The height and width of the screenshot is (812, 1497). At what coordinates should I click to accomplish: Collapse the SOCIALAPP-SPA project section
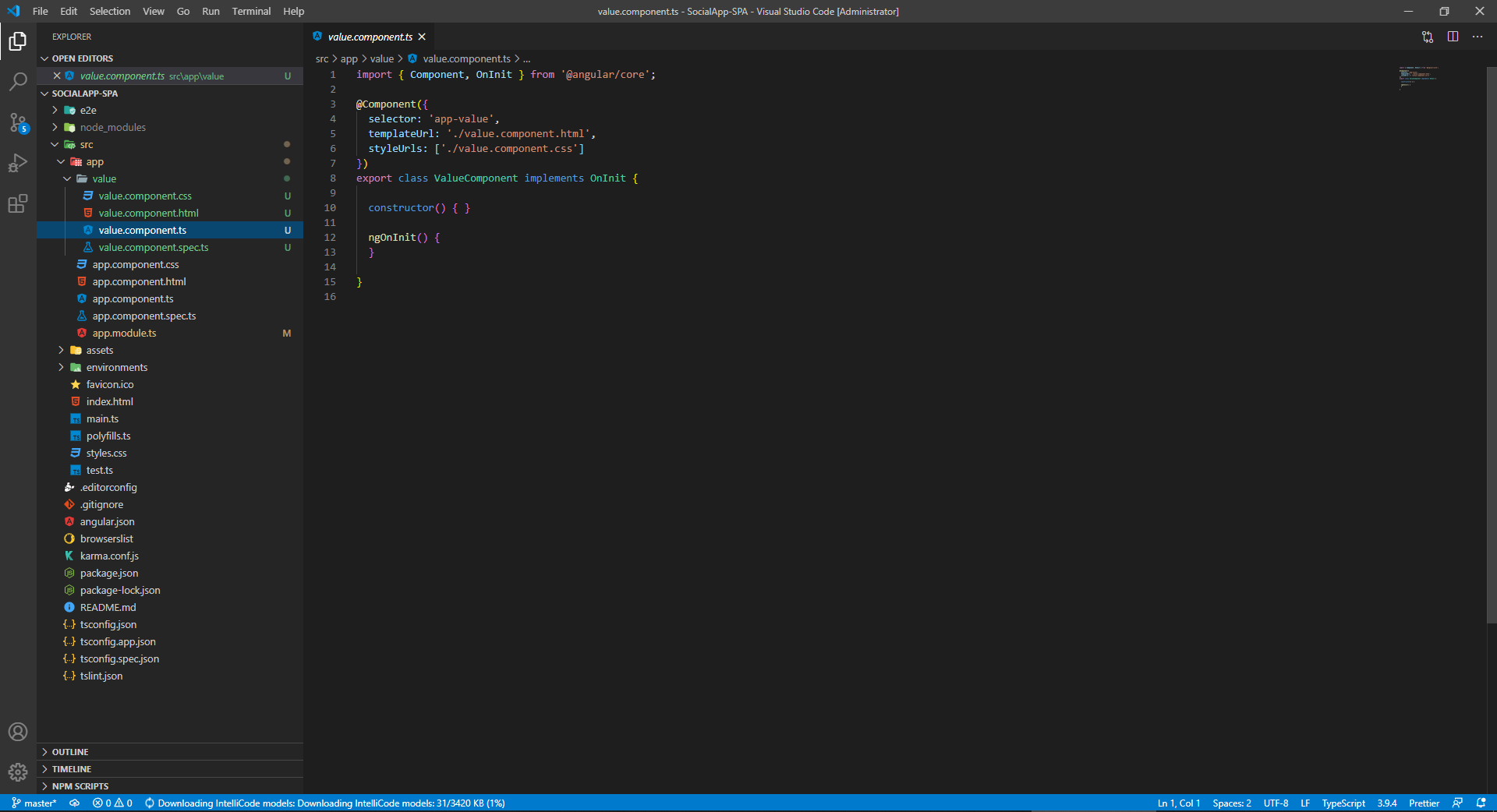[170, 94]
